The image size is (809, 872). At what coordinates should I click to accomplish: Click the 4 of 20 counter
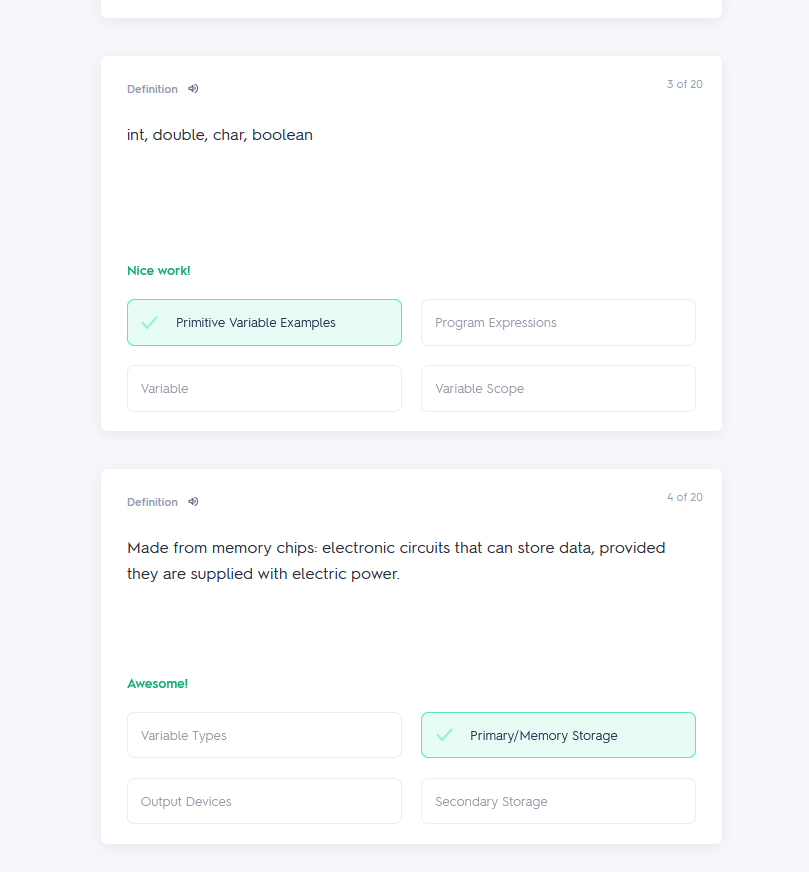click(x=684, y=497)
